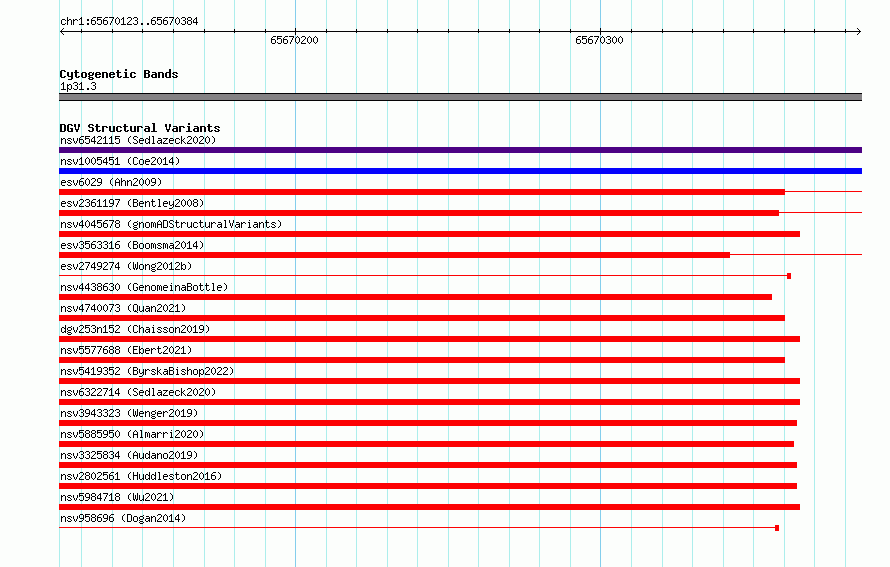
Task: Select the red nsv2802561 variant bar
Action: click(x=428, y=486)
